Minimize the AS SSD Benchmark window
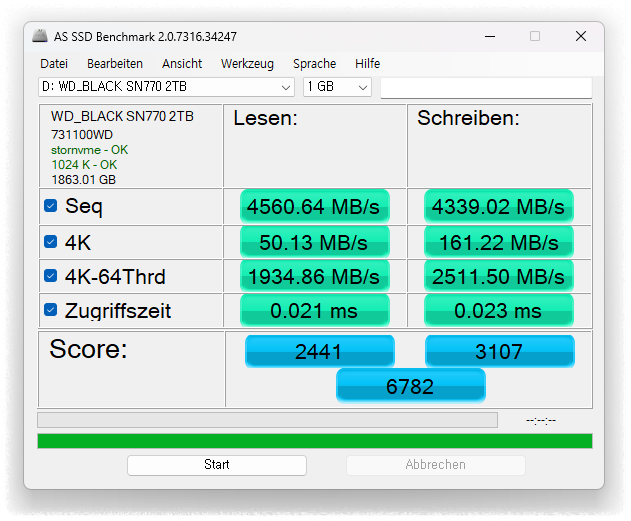The image size is (631, 521). point(490,36)
